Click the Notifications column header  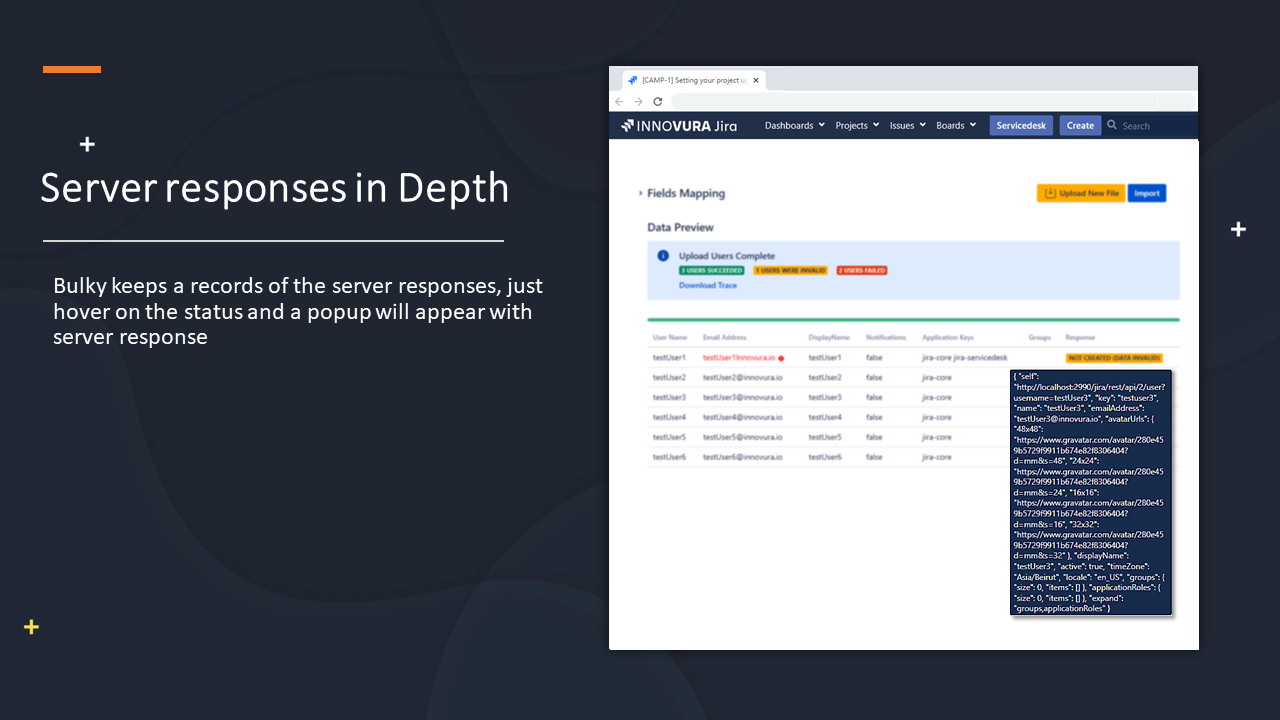point(886,338)
